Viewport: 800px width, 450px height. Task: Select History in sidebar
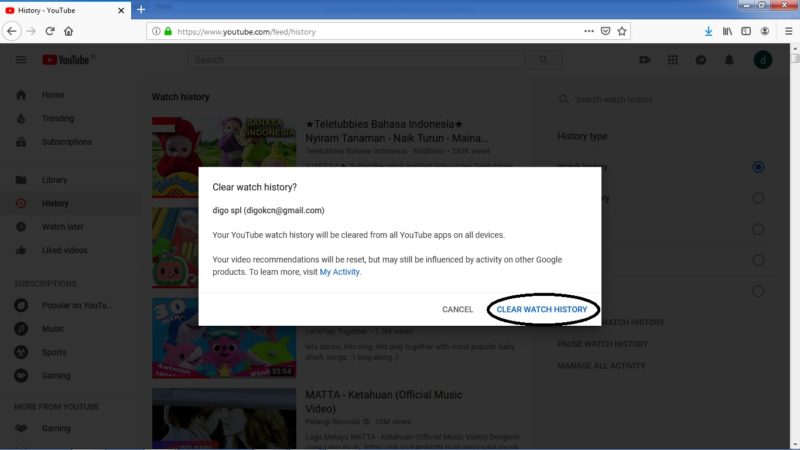[x=70, y=203]
